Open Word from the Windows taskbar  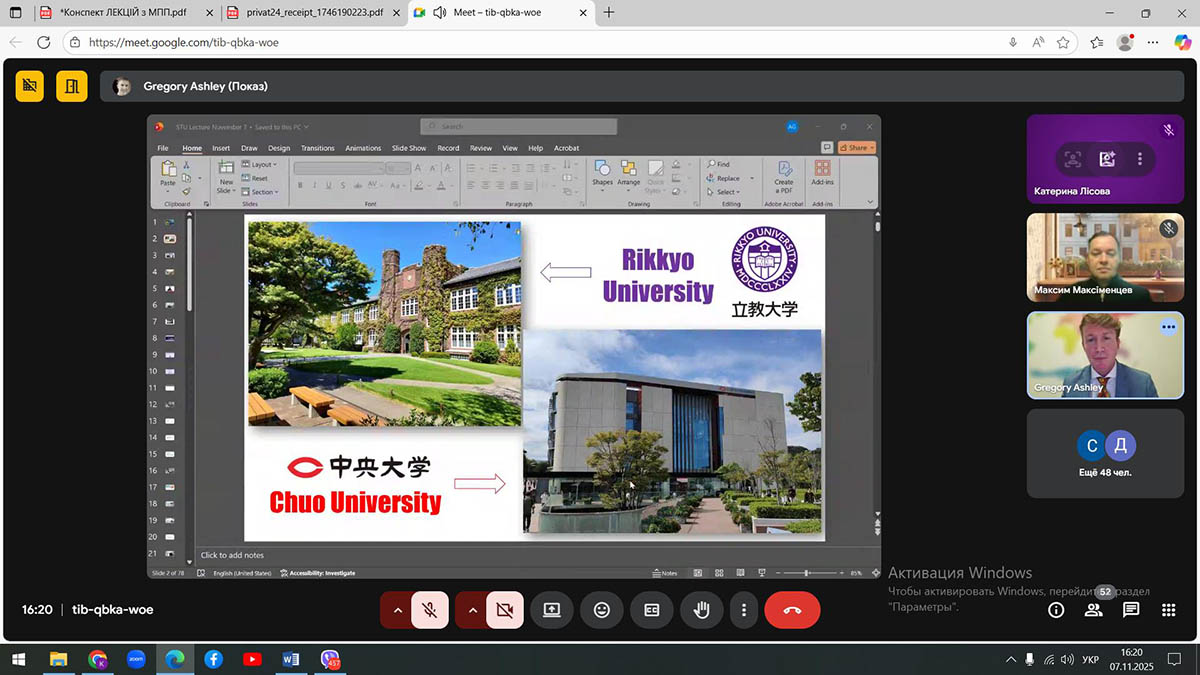(x=291, y=659)
